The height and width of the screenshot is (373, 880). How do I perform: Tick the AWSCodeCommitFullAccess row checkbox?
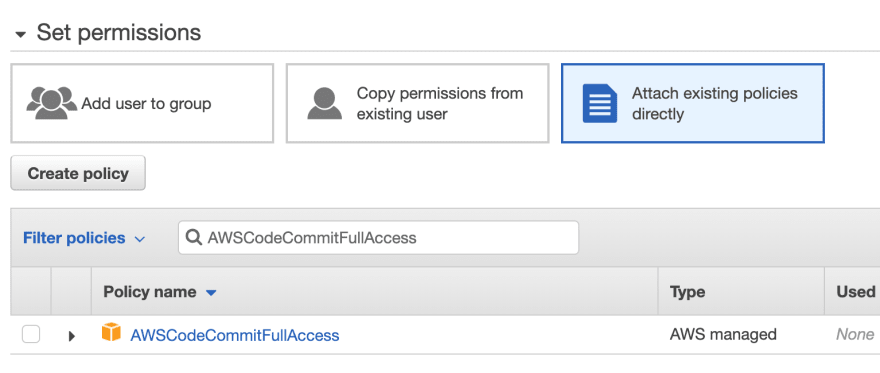[31, 335]
